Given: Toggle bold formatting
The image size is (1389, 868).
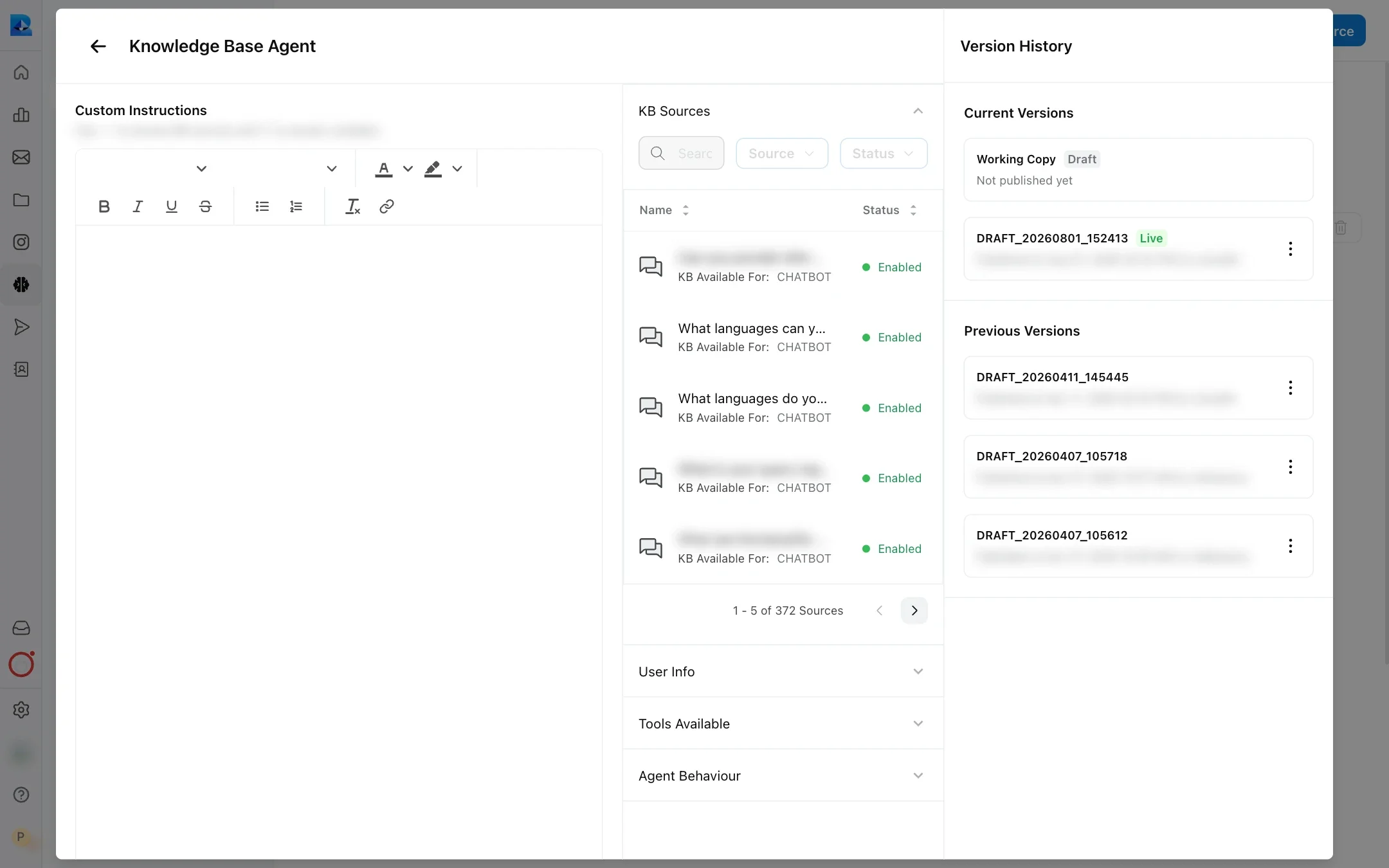Looking at the screenshot, I should click(104, 206).
